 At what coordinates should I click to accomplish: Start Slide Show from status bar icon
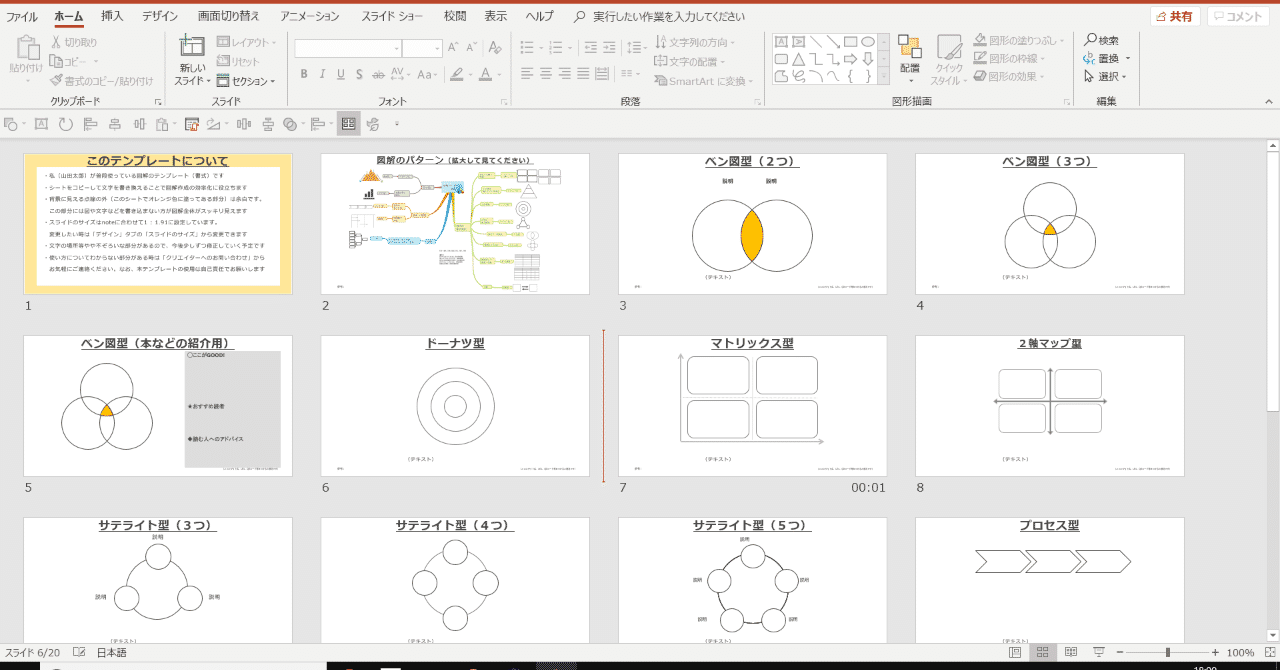pyautogui.click(x=1099, y=653)
